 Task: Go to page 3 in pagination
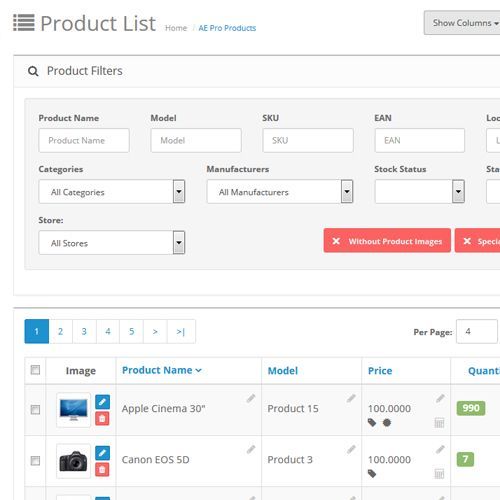click(x=84, y=331)
